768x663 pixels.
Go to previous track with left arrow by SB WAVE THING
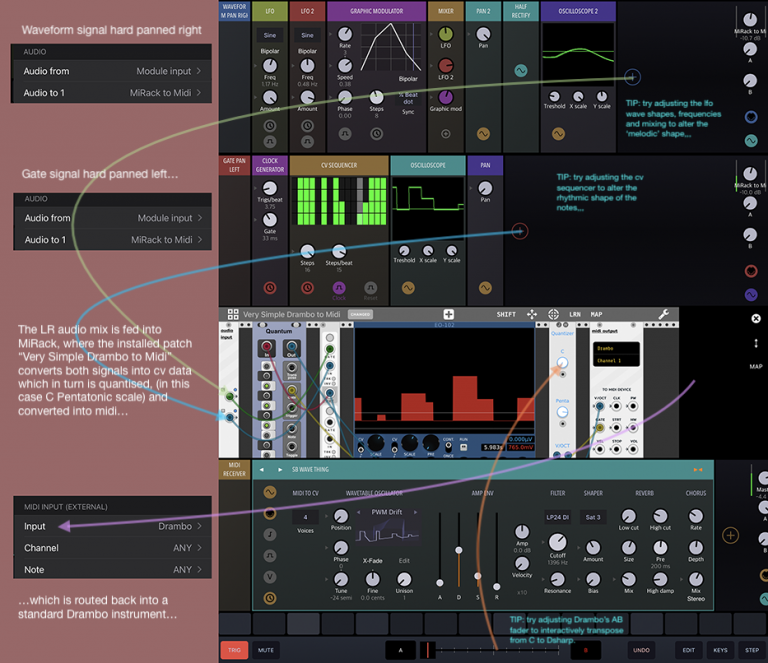pyautogui.click(x=262, y=470)
